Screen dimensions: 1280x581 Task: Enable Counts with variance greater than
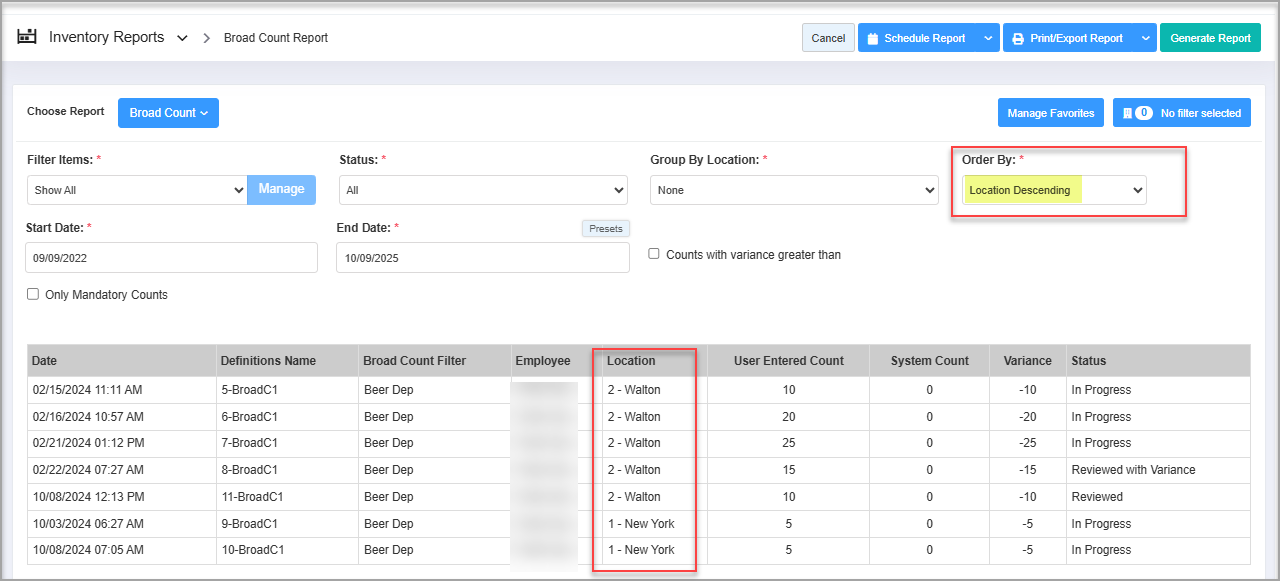[654, 254]
